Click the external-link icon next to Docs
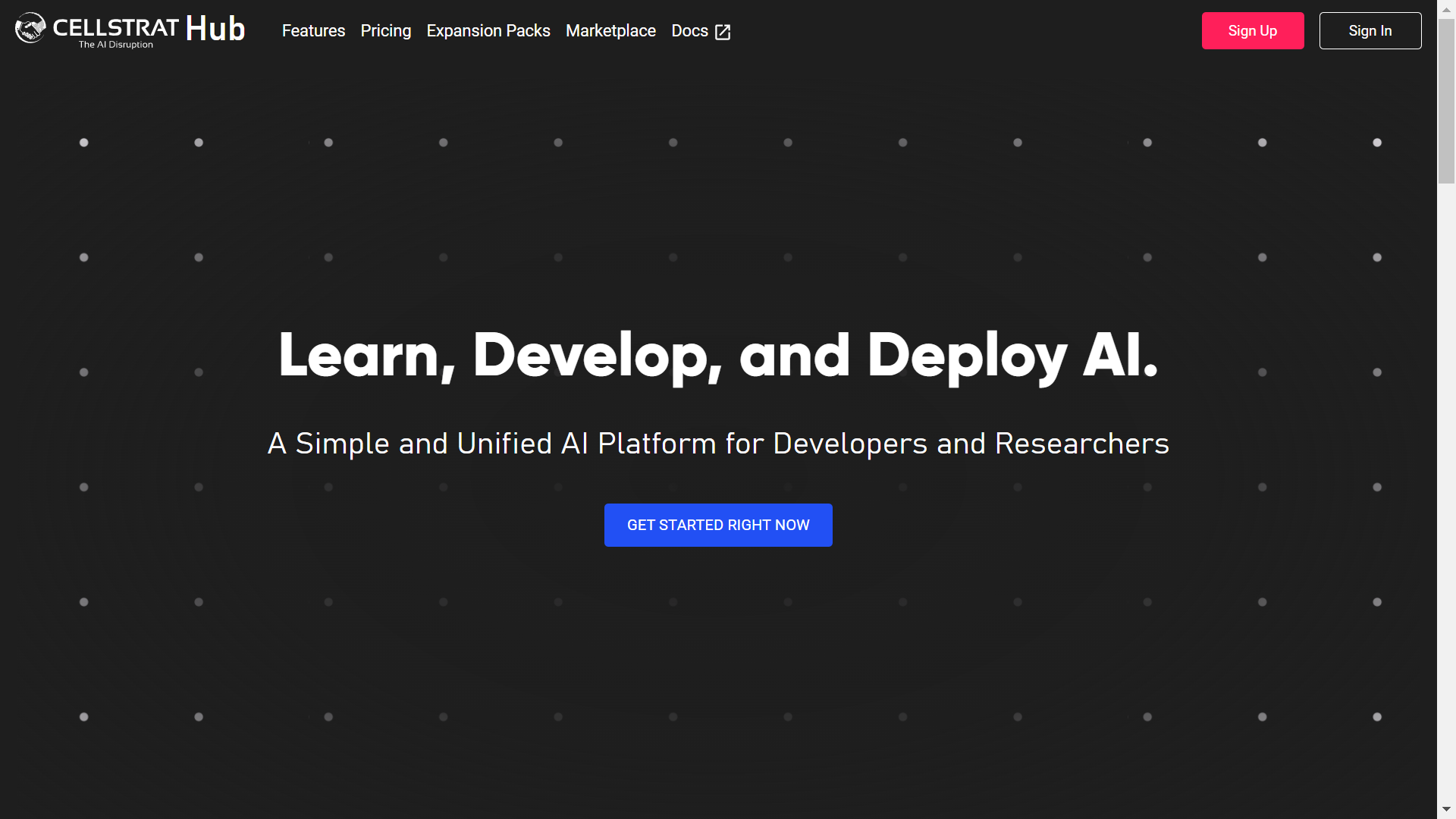Viewport: 1456px width, 819px height. [x=723, y=32]
